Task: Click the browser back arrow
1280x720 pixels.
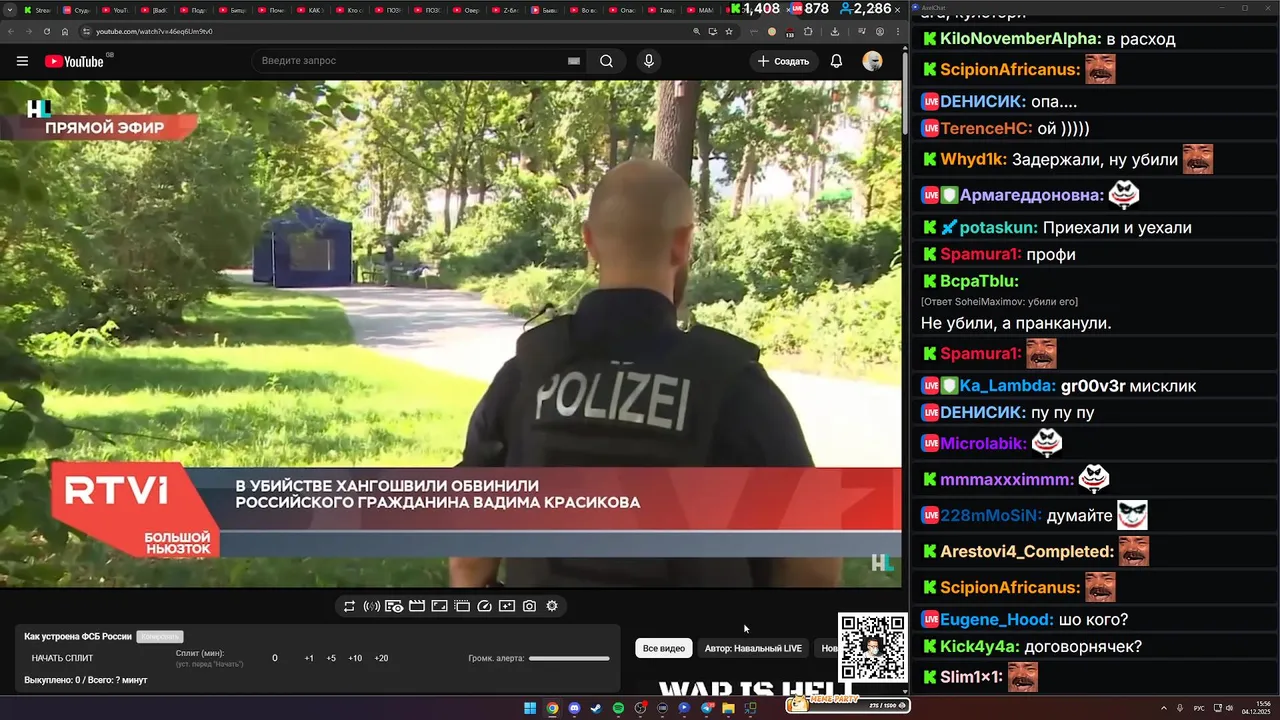Action: click(11, 31)
